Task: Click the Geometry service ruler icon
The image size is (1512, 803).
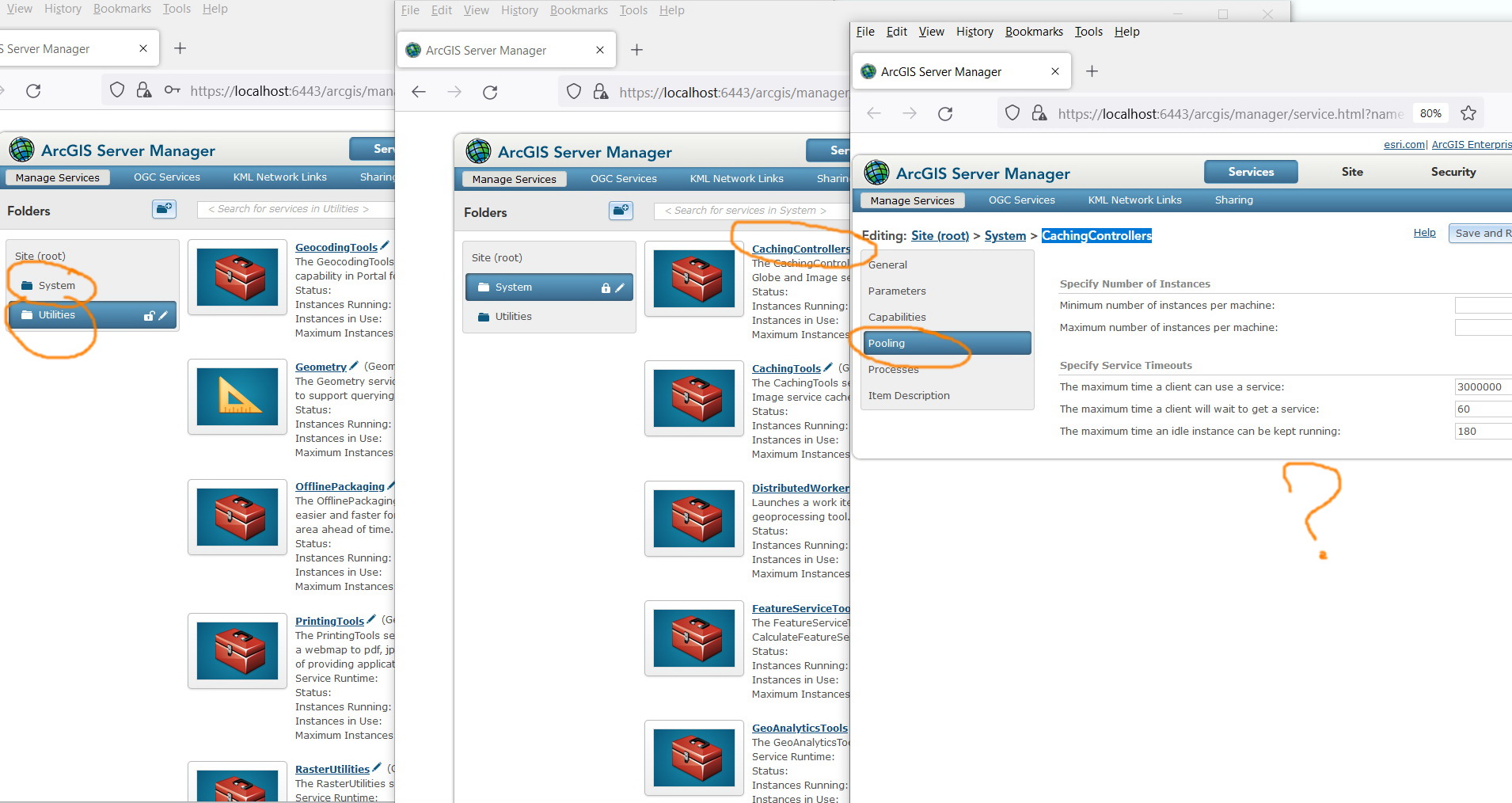Action: [x=237, y=397]
